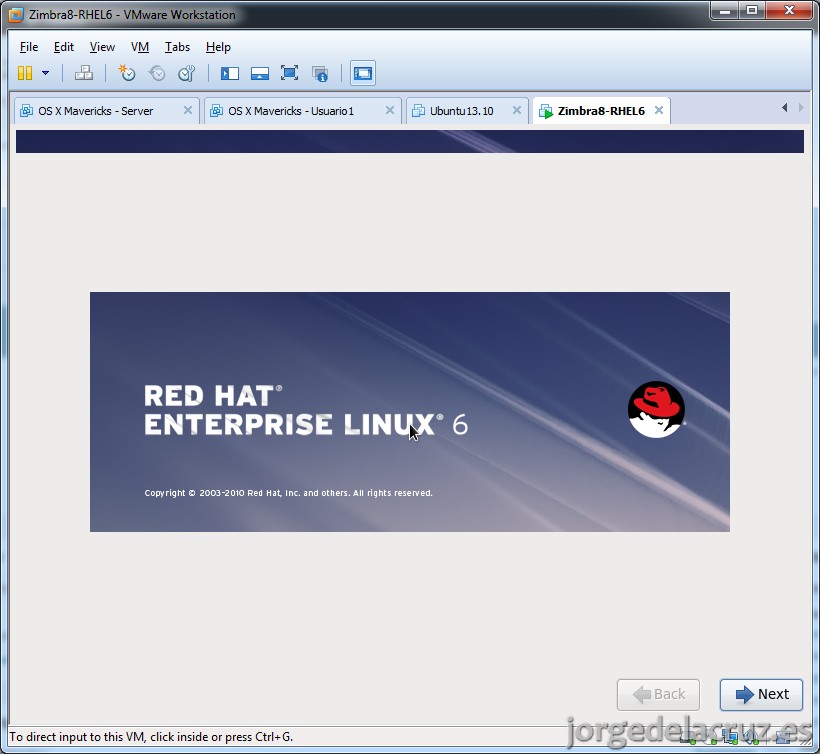Click the VM icon on OS X Mavericks - Usuario1 tab
Viewport: 820px width, 754px height.
pyautogui.click(x=217, y=111)
